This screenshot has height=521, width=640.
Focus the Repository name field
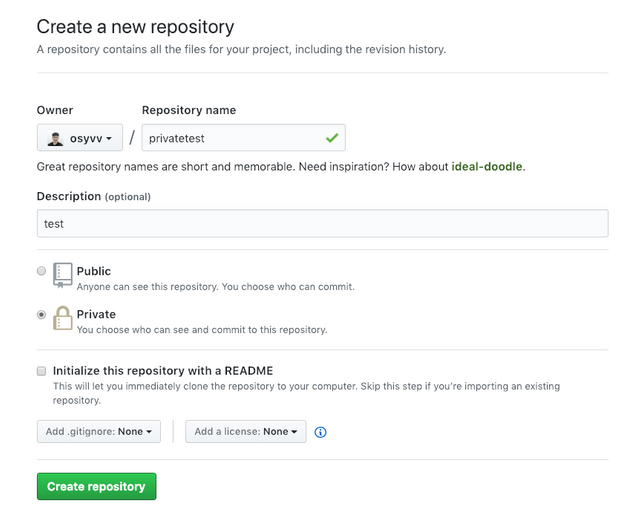click(244, 138)
